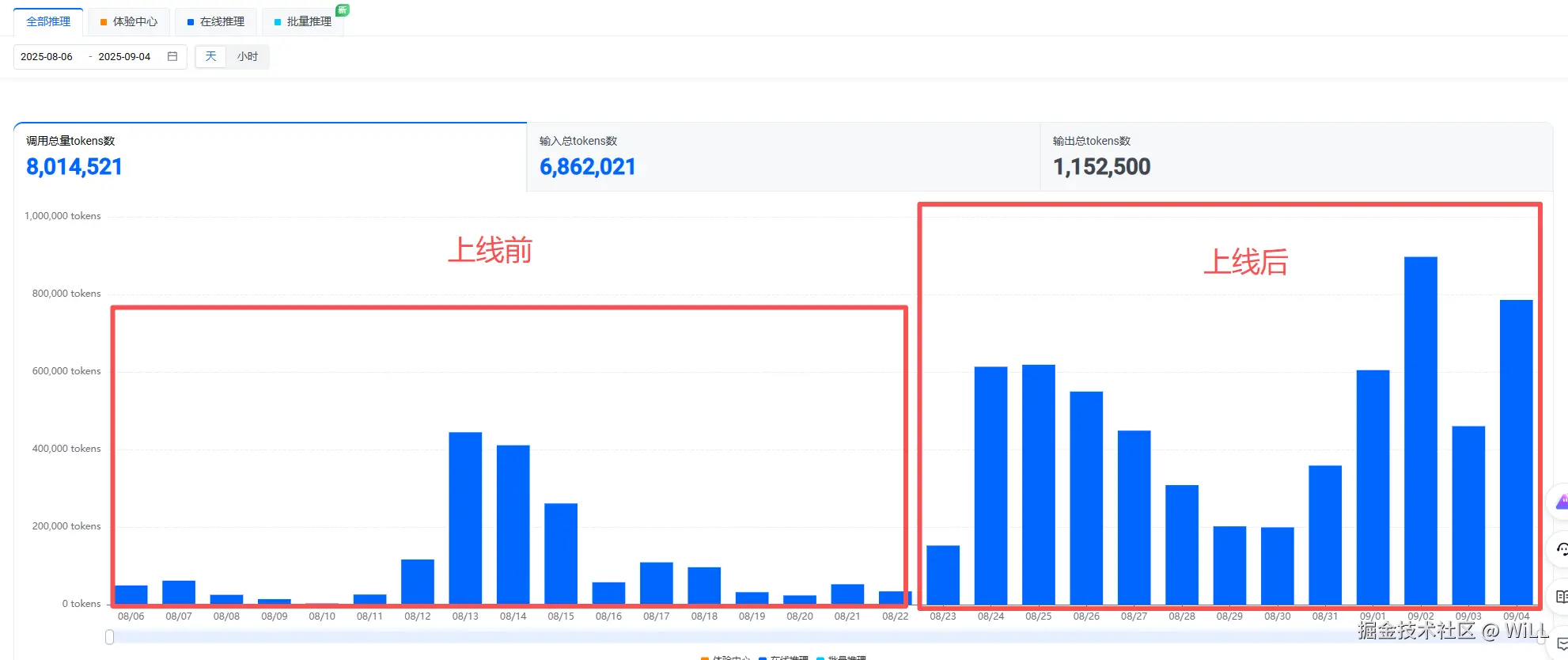Open the documentation book icon
1568x660 pixels.
click(1562, 597)
